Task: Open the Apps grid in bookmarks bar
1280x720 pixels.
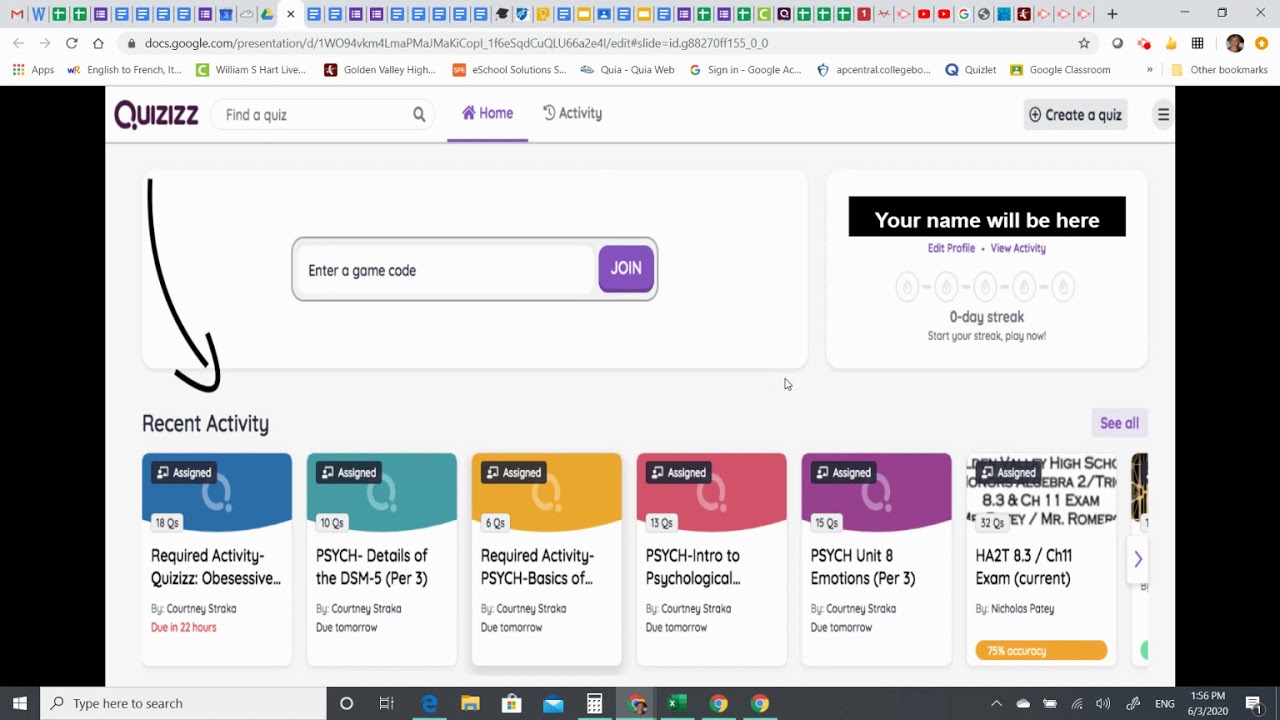Action: (33, 70)
